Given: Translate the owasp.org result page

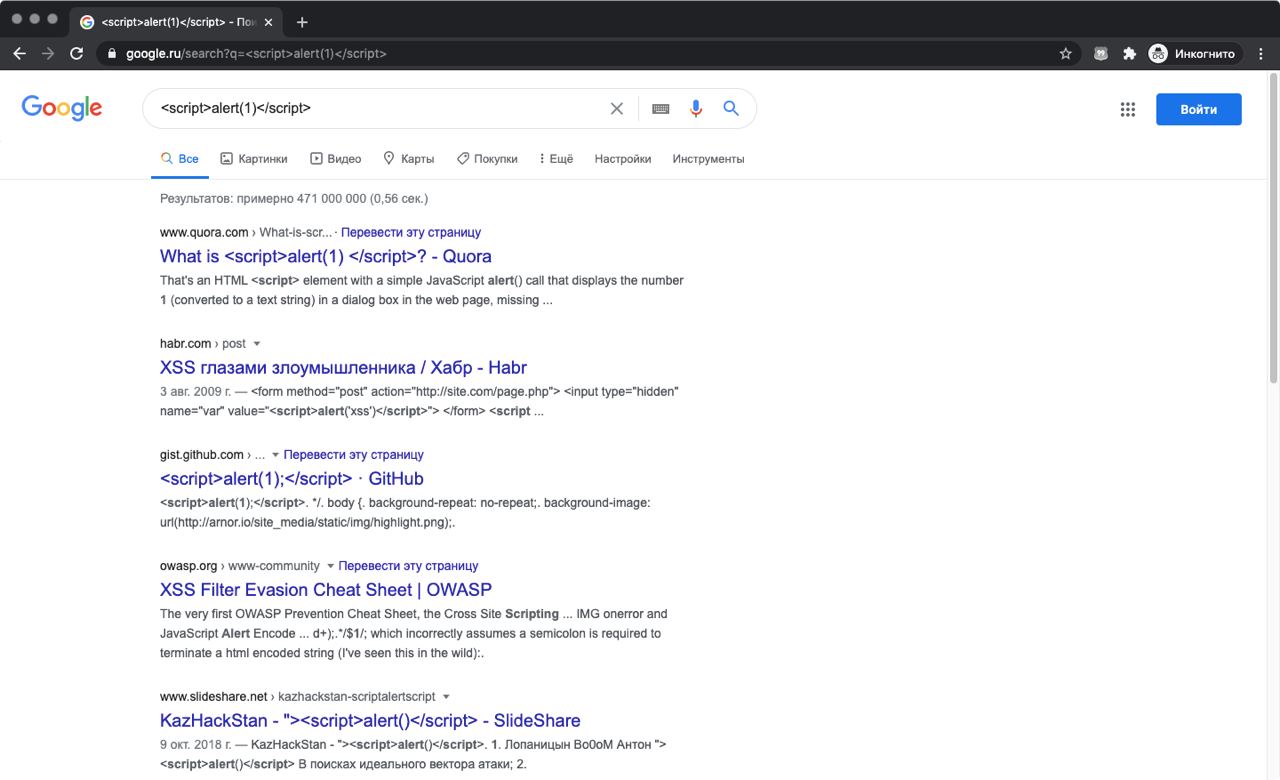Looking at the screenshot, I should pyautogui.click(x=409, y=565).
